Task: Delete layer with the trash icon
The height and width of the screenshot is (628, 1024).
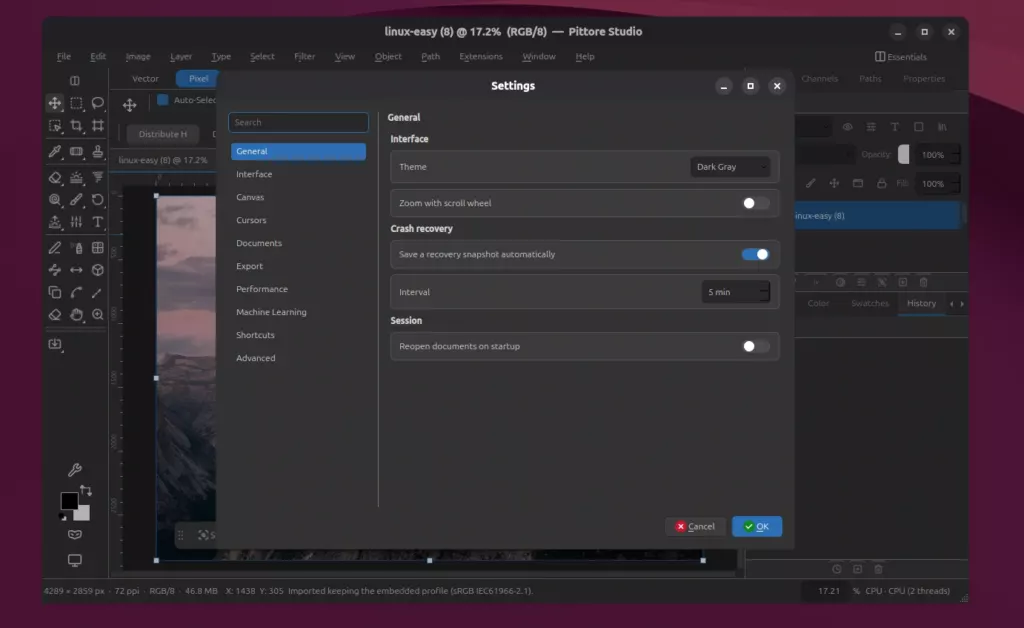Action: (923, 282)
